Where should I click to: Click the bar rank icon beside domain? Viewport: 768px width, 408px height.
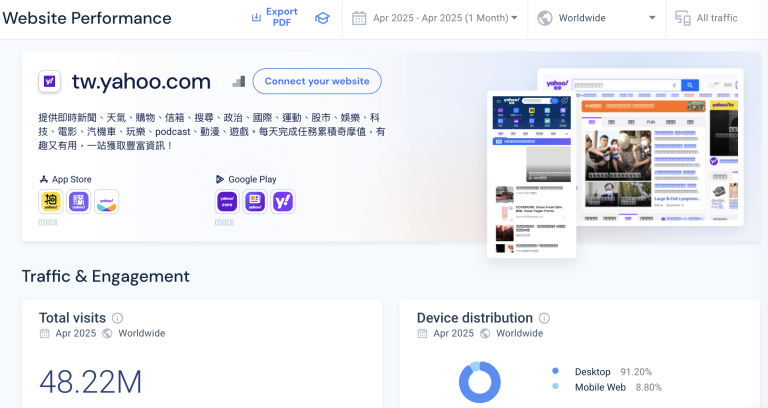pos(239,81)
